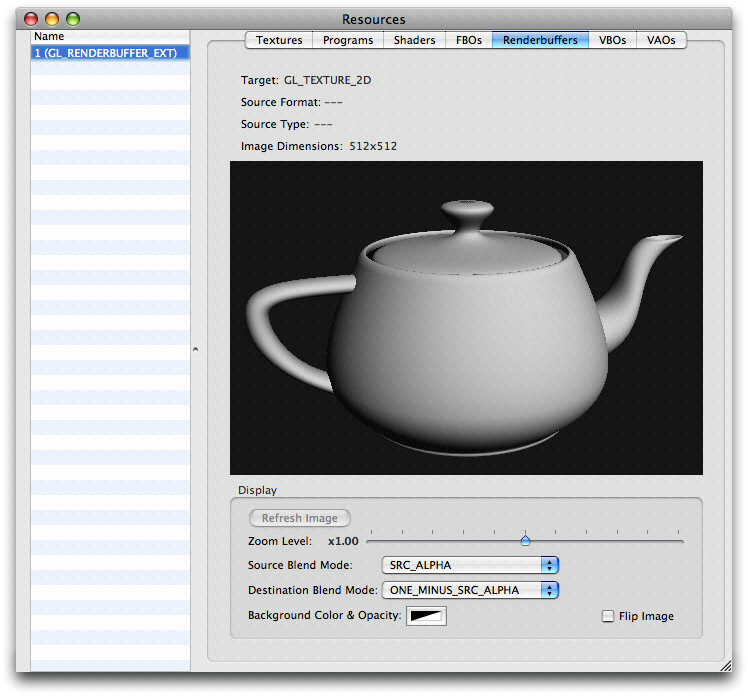Screen dimensions: 748x696
Task: Click the Zoom Level slider handle
Action: pyautogui.click(x=525, y=541)
